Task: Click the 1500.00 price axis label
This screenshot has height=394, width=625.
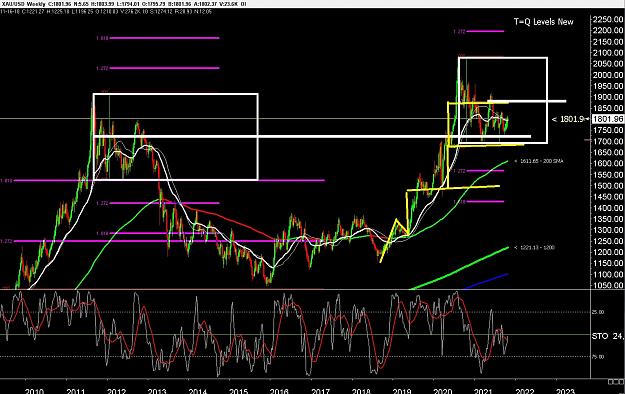Action: [608, 186]
